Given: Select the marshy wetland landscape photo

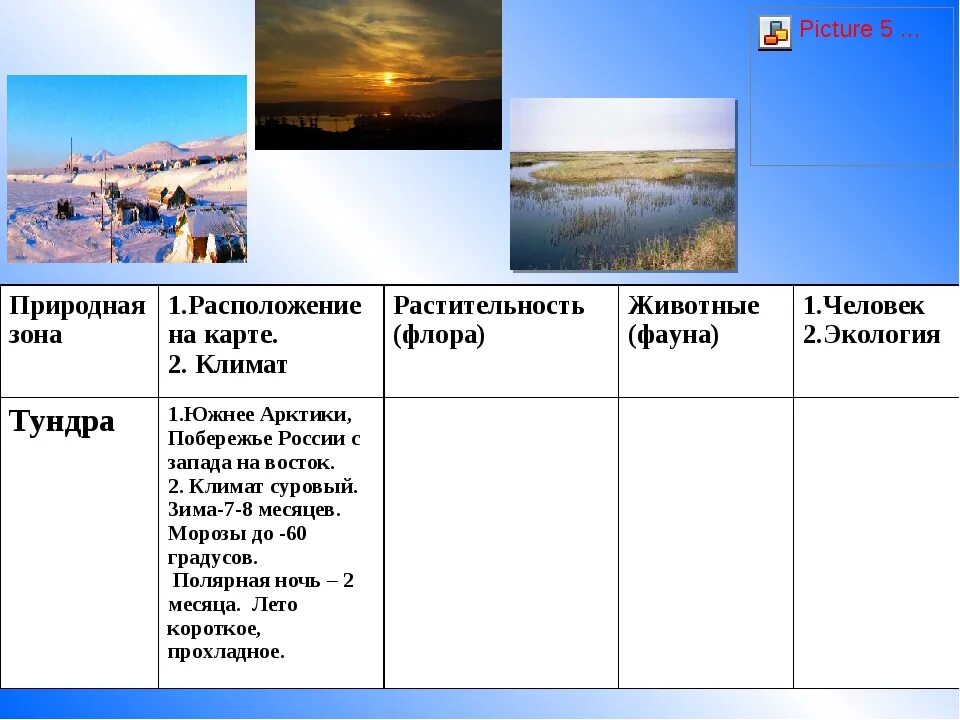Looking at the screenshot, I should (x=624, y=185).
